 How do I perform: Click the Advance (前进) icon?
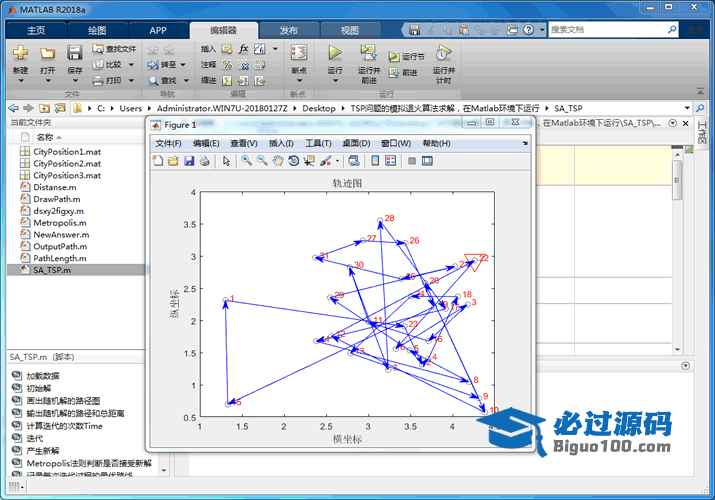point(404,72)
